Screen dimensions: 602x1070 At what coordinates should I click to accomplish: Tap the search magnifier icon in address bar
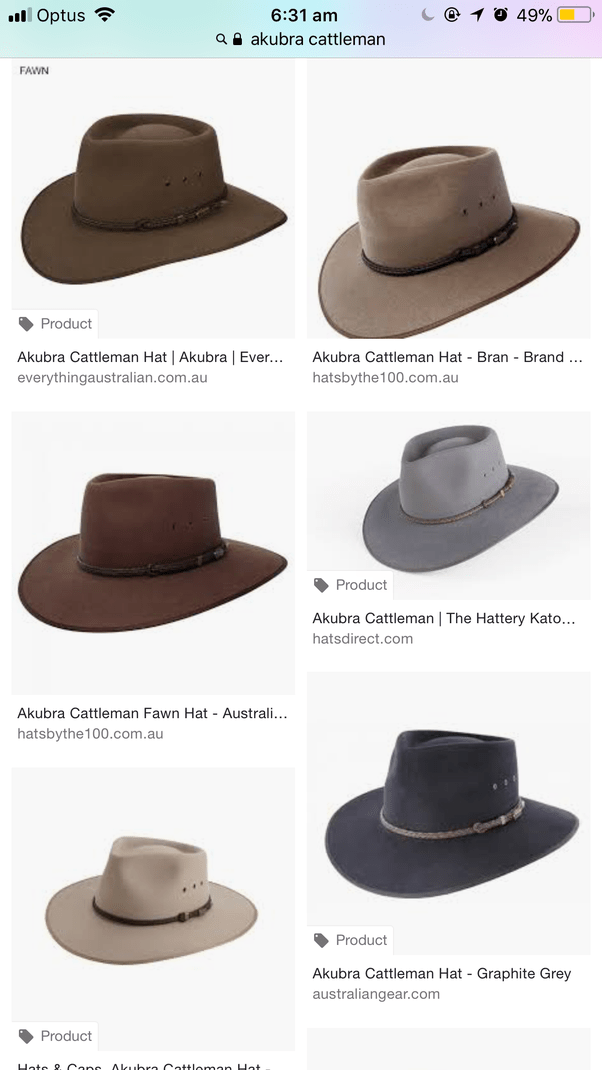[221, 40]
